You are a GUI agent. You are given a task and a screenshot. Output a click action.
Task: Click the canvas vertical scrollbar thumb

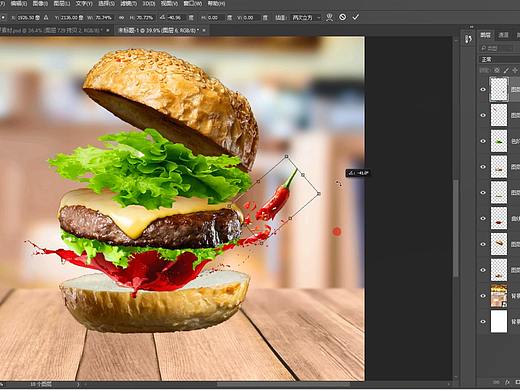point(456,228)
